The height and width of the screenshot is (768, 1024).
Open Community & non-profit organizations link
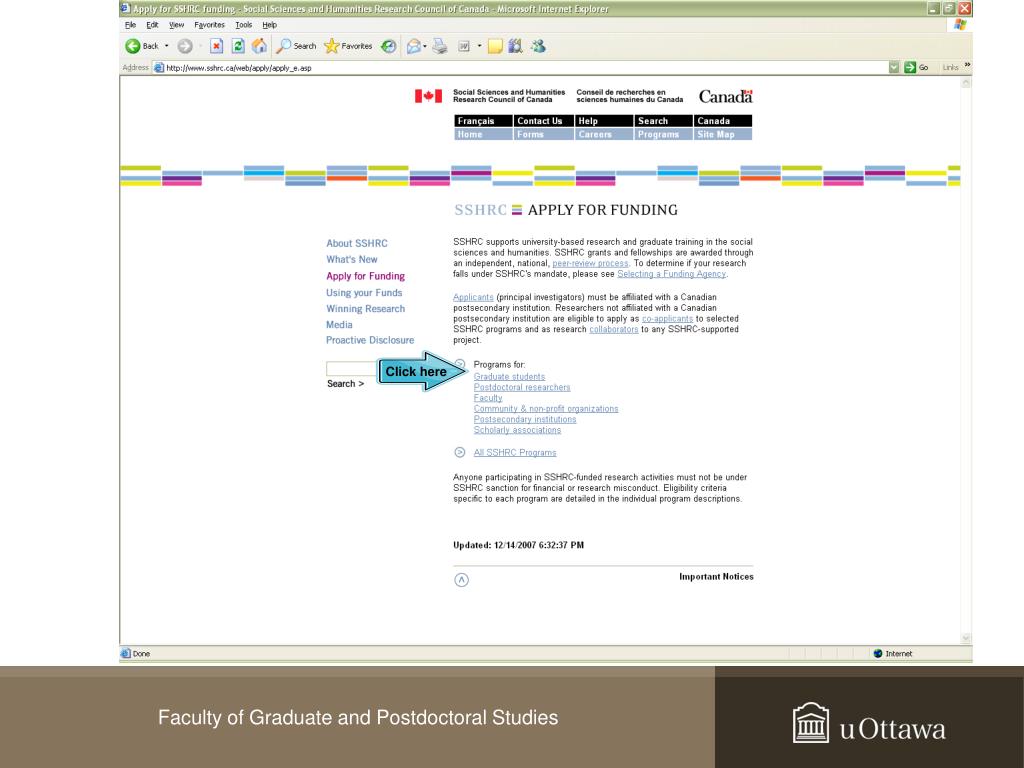545,409
